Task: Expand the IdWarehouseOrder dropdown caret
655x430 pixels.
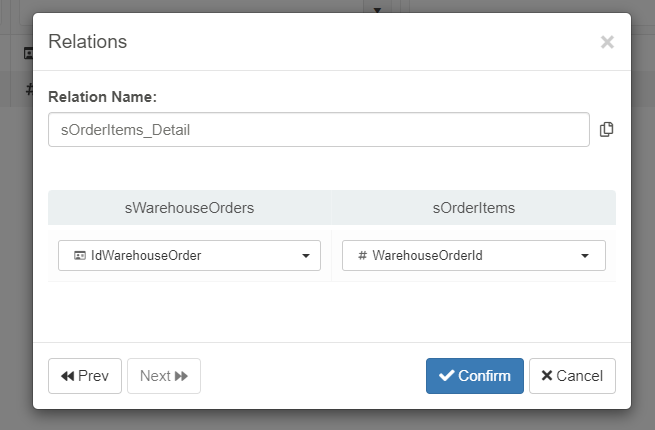Action: point(305,256)
